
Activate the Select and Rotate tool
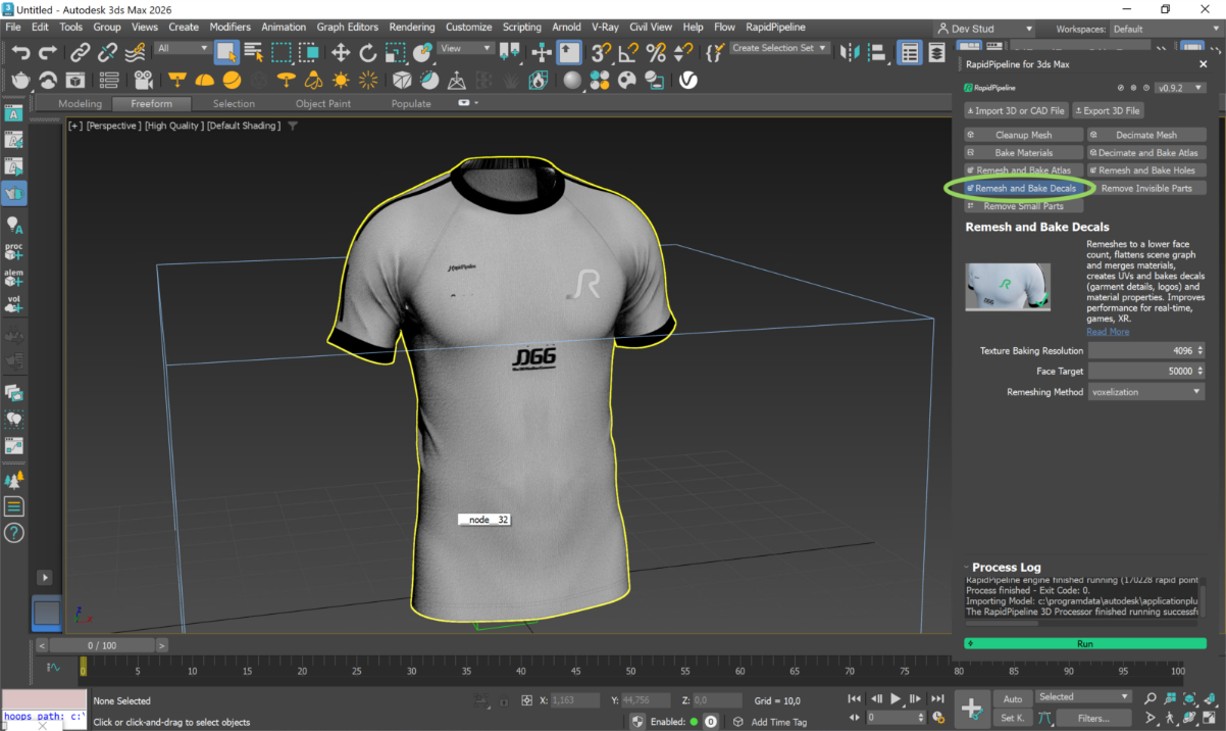[x=368, y=53]
